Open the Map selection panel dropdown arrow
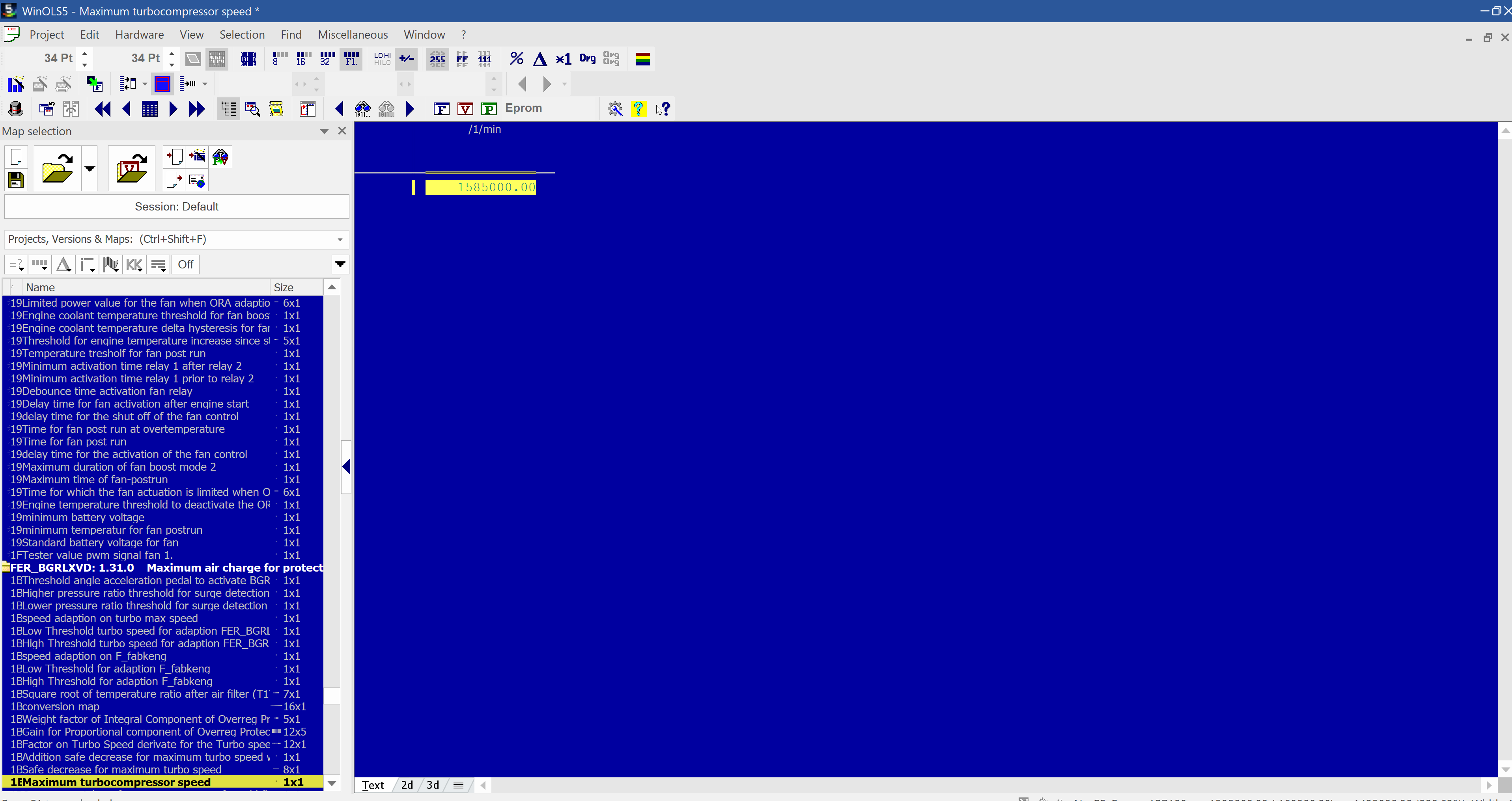 (x=324, y=131)
